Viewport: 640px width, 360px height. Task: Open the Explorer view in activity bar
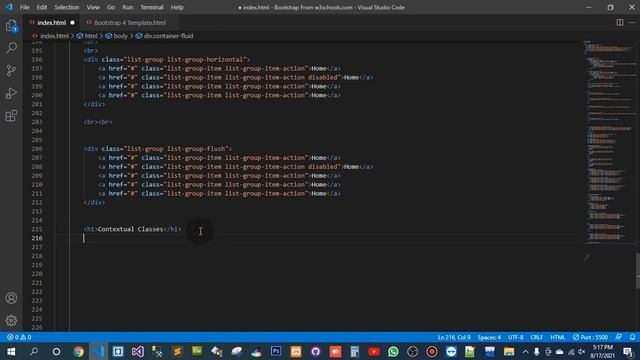(11, 26)
